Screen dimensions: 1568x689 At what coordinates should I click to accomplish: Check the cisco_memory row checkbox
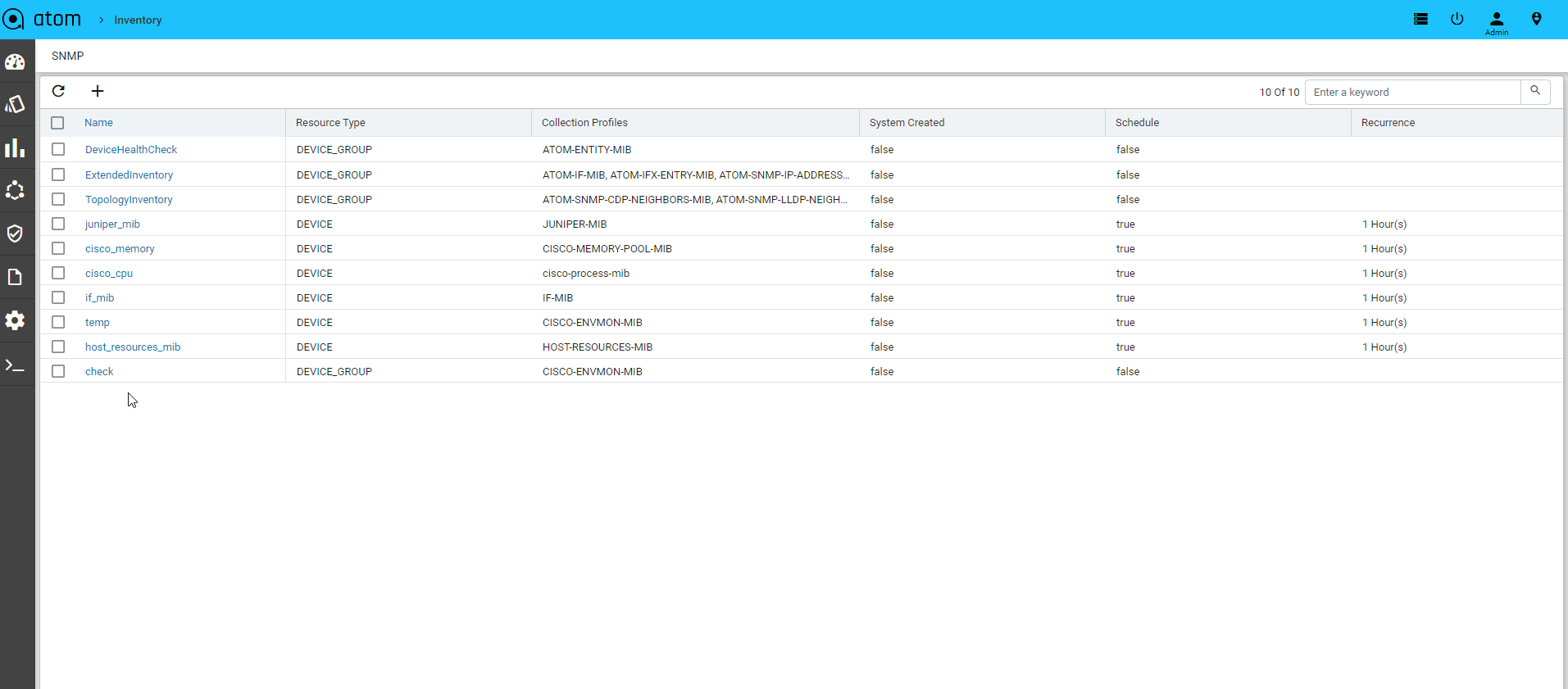pyautogui.click(x=58, y=248)
